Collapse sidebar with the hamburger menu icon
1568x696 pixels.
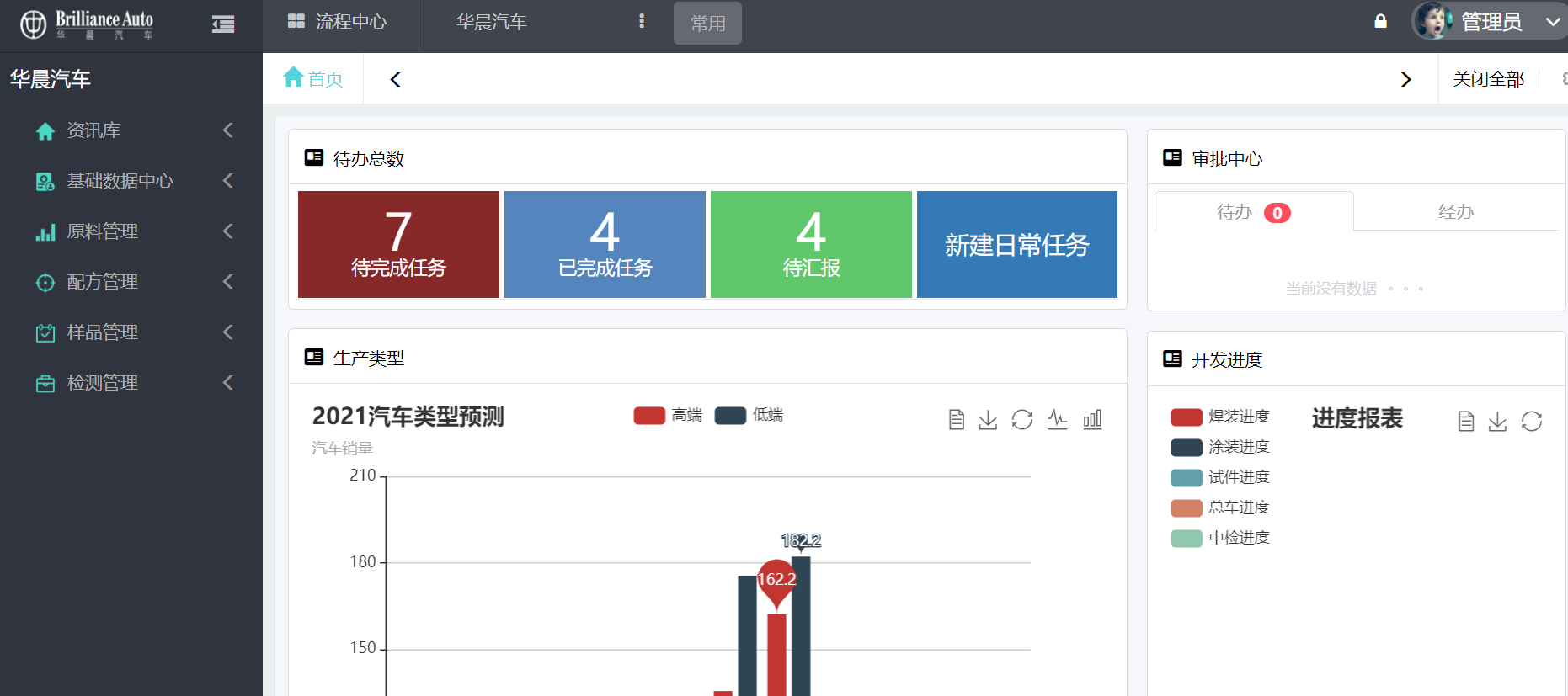click(x=223, y=24)
